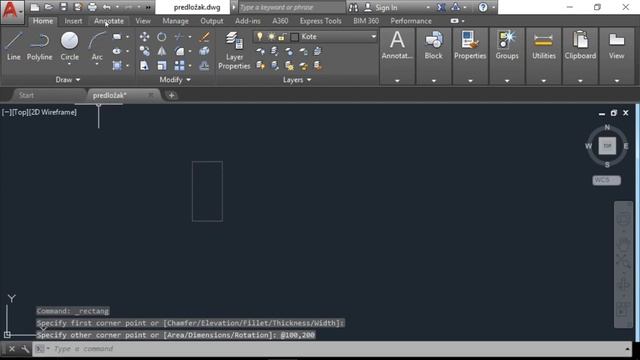Click the Rectangle draw icon
Screen dimensions: 640x360
[x=117, y=37]
